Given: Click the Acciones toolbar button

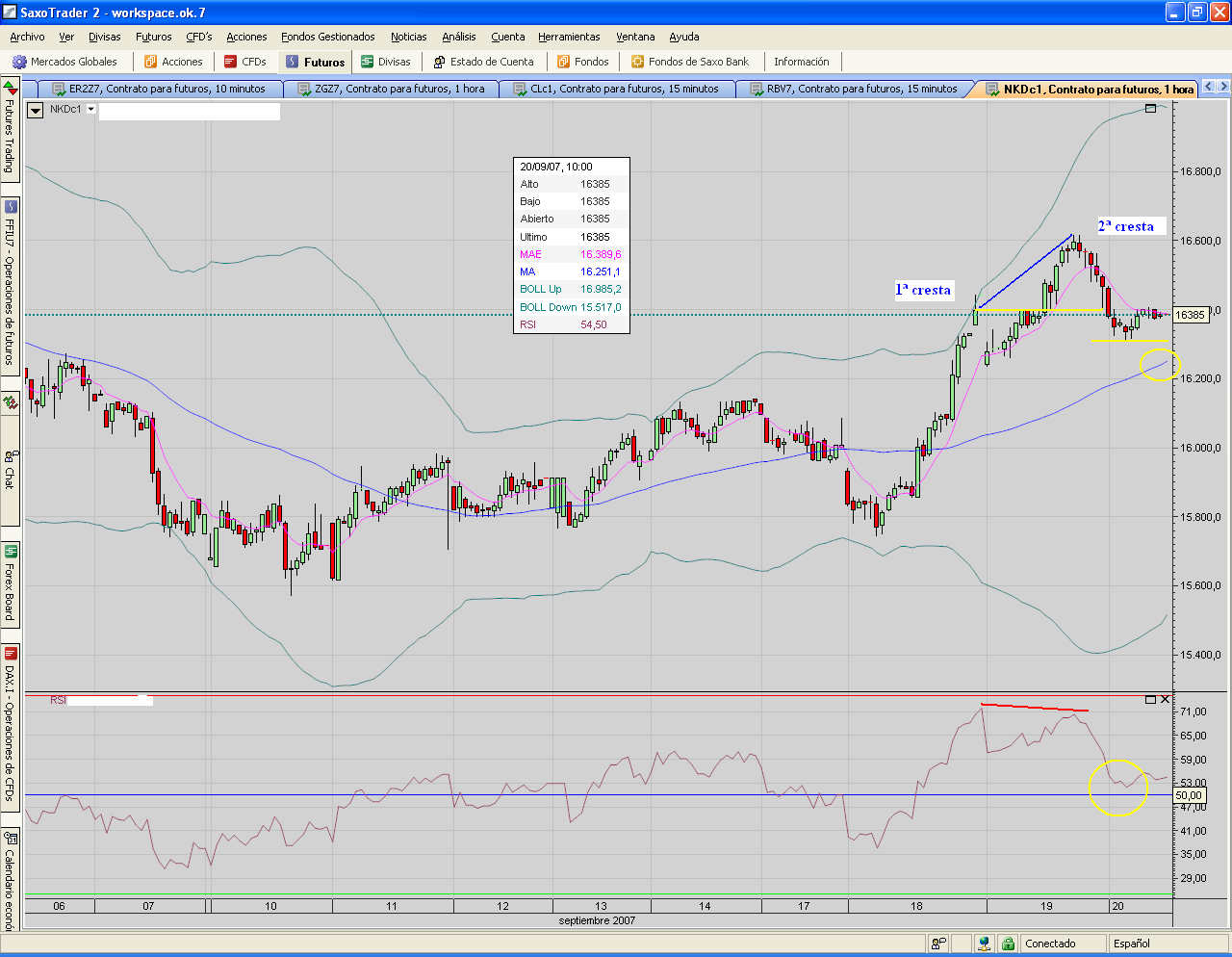Looking at the screenshot, I should [x=173, y=62].
